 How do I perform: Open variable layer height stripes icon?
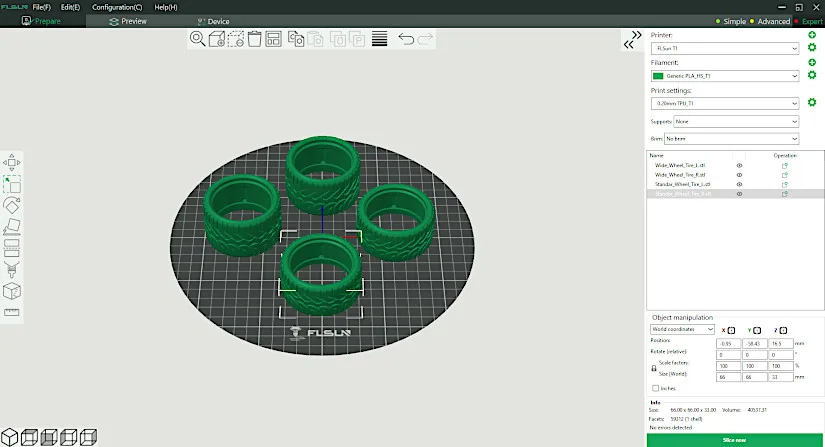379,39
